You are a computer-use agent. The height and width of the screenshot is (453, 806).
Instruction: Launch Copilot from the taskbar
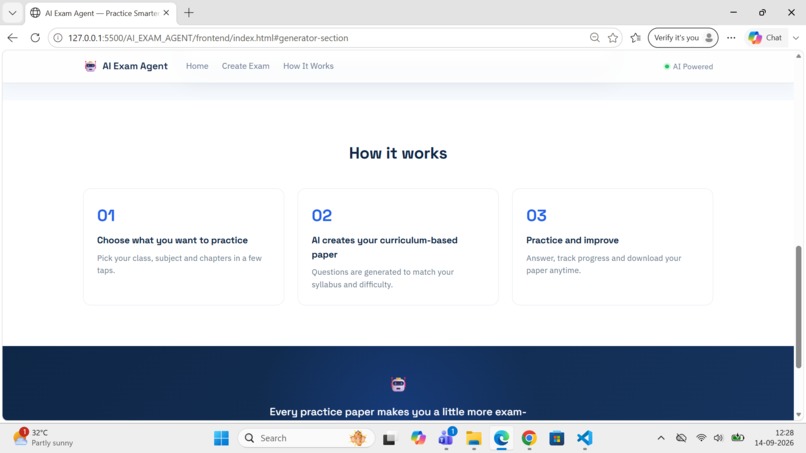click(418, 438)
